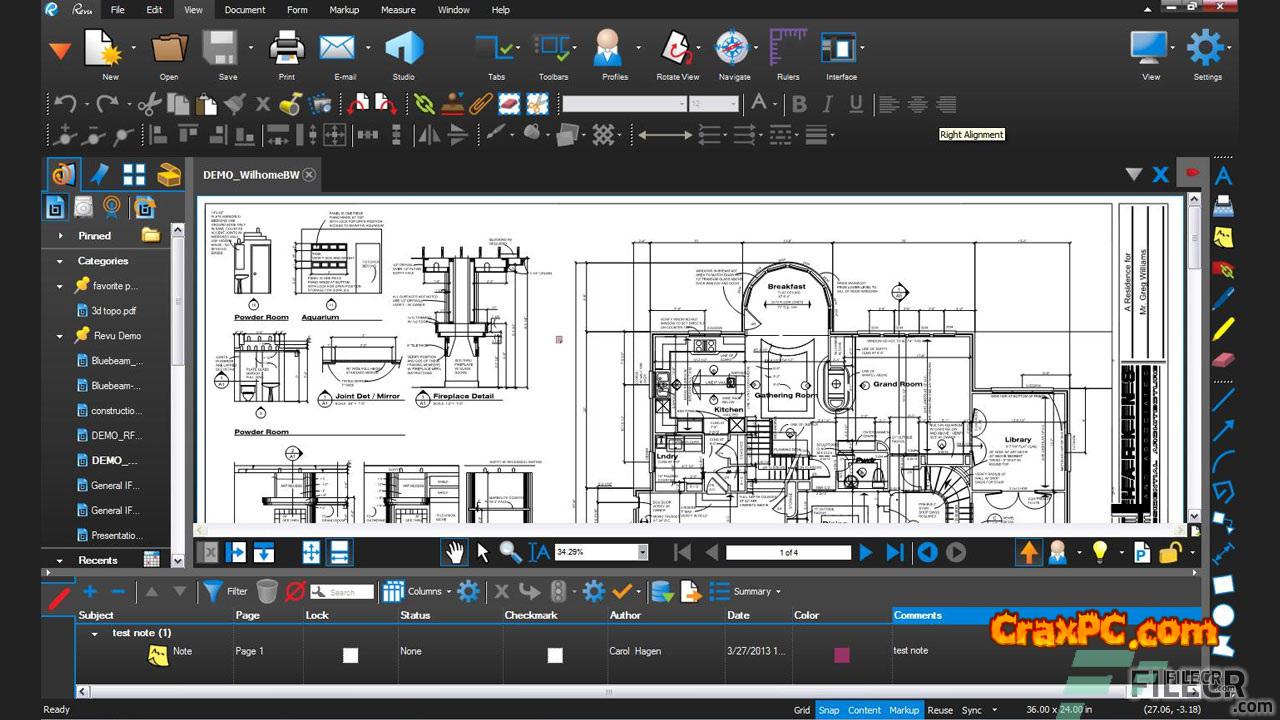
Task: Toggle Snap in status bar
Action: pos(829,710)
